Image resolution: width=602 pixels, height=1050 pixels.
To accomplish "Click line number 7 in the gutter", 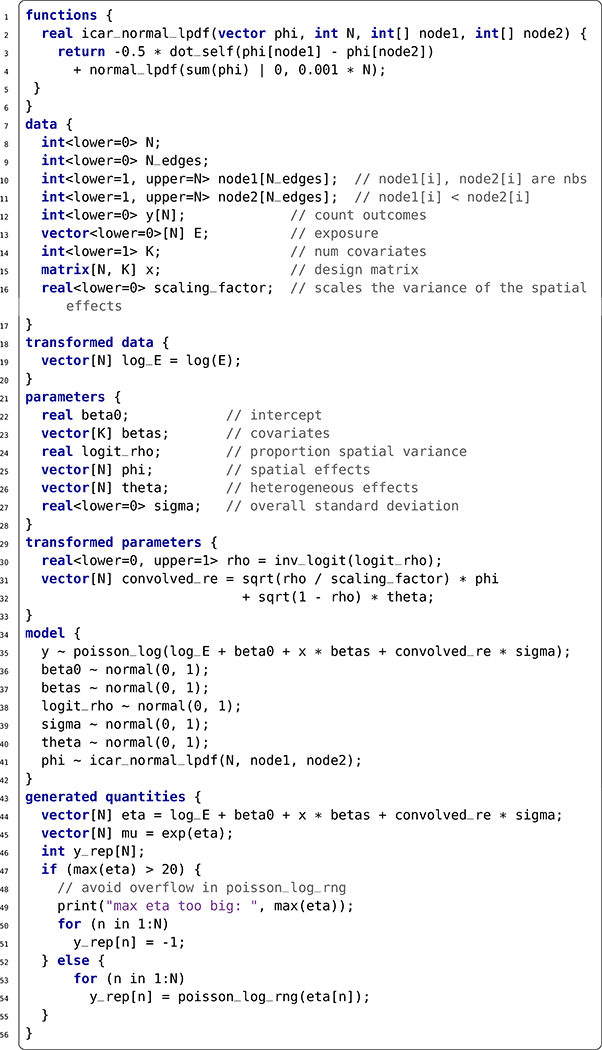I will (5, 125).
